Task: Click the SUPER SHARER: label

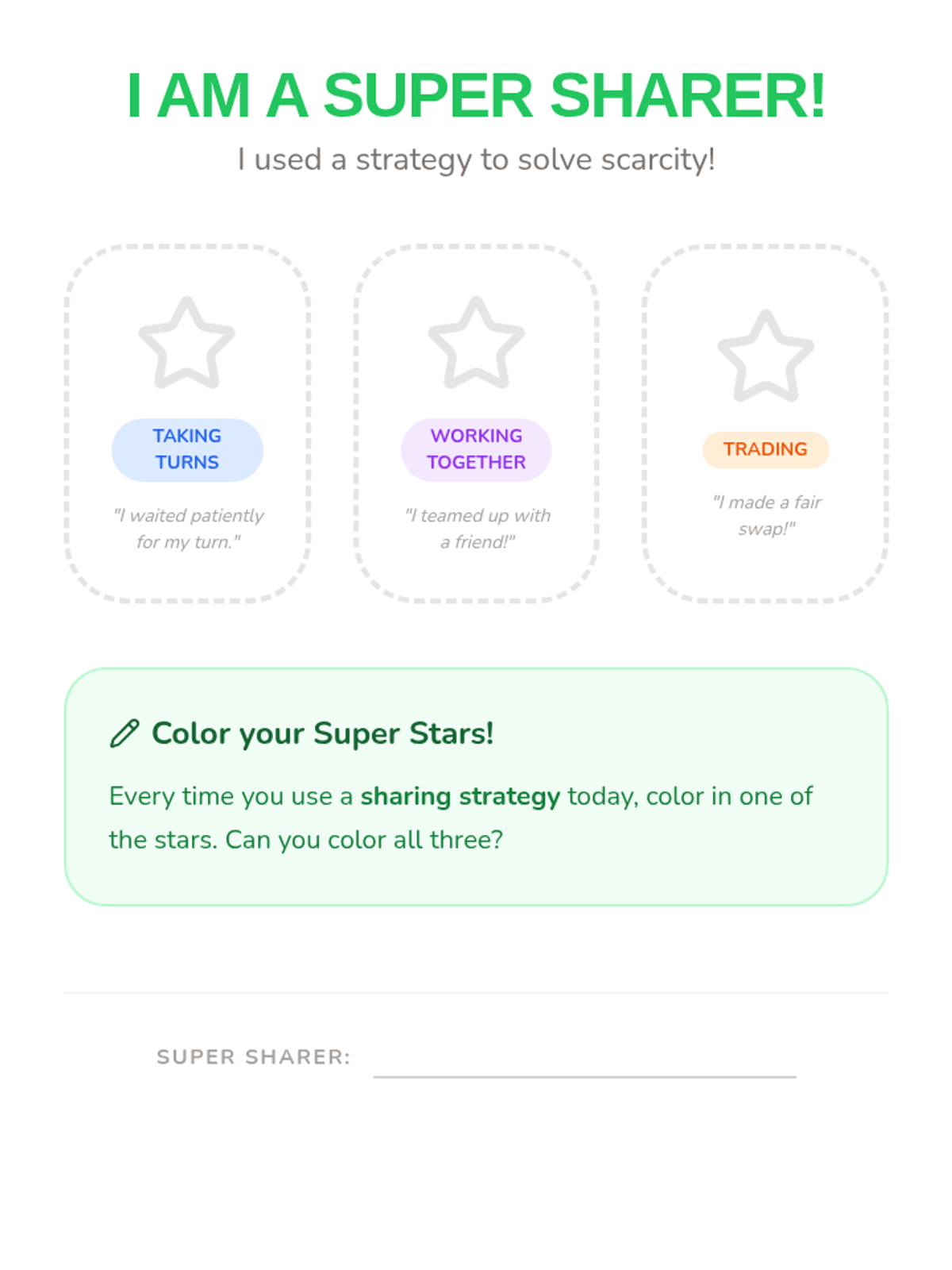Action: click(253, 1057)
